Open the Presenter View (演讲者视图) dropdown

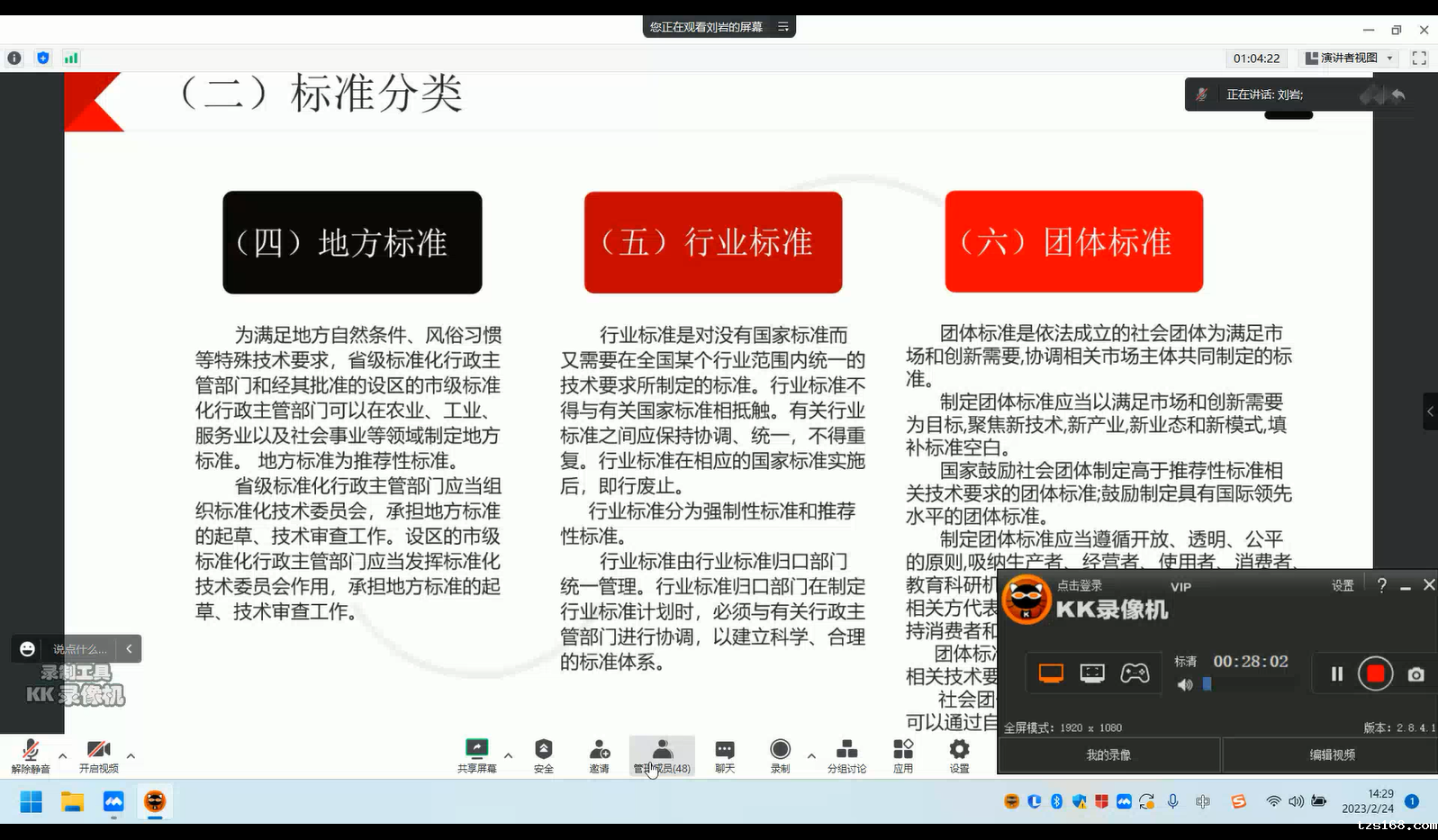point(1349,58)
